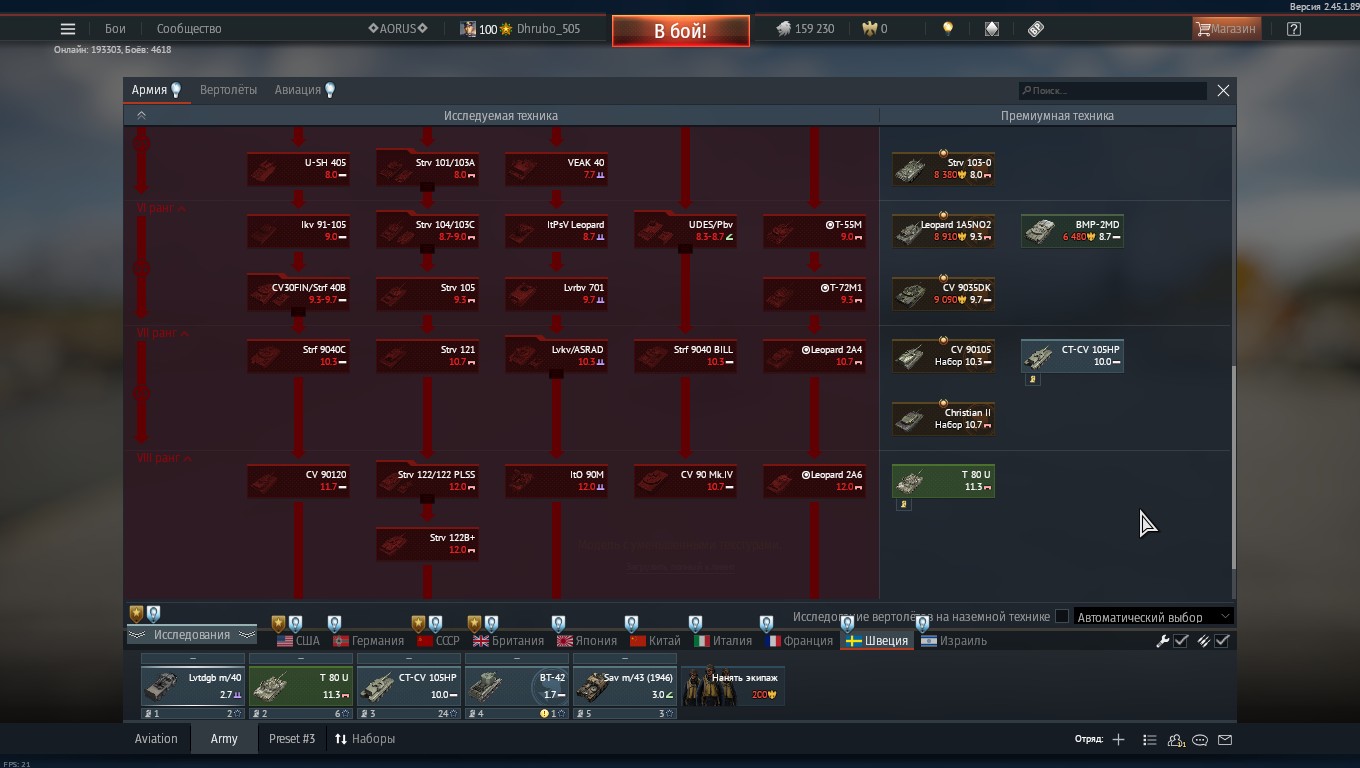Viewport: 1360px width, 768px height.
Task: Click the triple-slash icon beside the wrench
Action: 1204,641
